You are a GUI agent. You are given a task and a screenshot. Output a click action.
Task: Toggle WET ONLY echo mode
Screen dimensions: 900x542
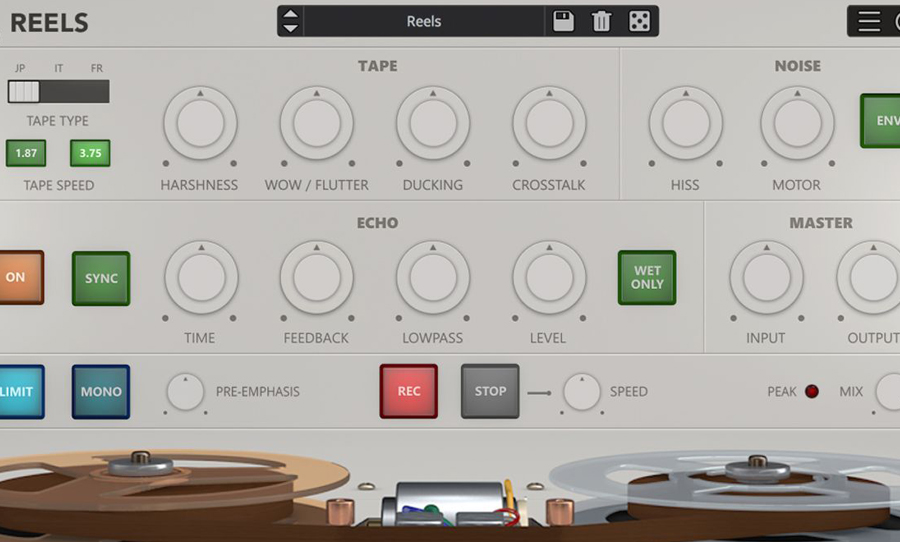tap(647, 277)
